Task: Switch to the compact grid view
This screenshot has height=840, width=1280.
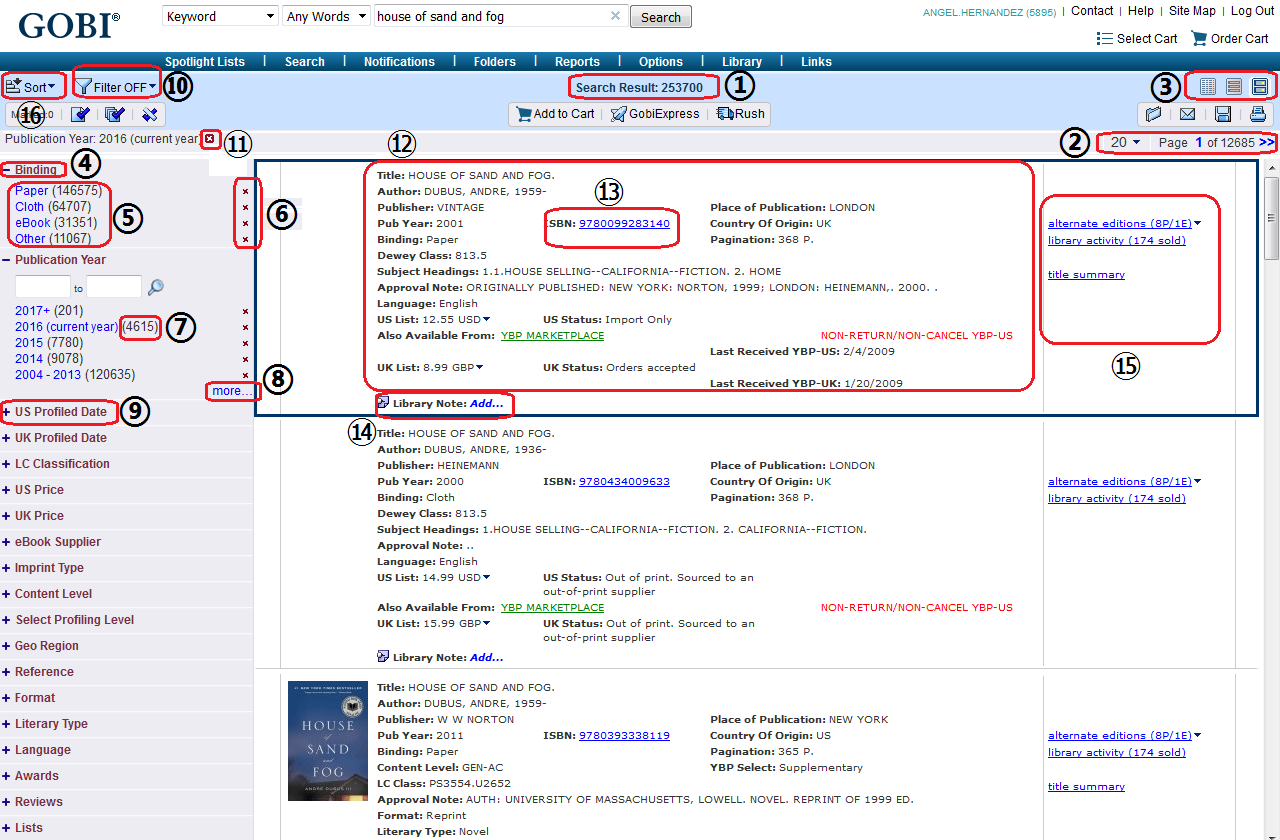Action: (x=1208, y=87)
